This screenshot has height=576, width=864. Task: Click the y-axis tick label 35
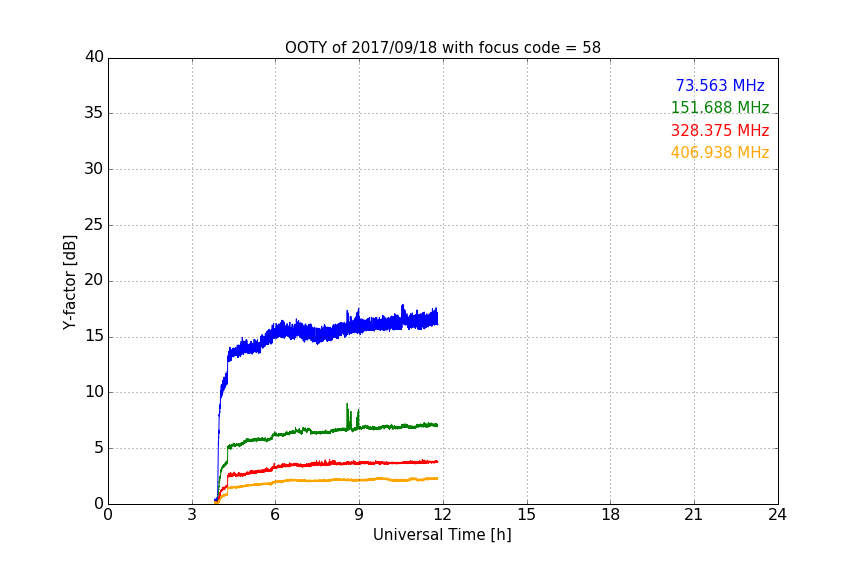(94, 113)
